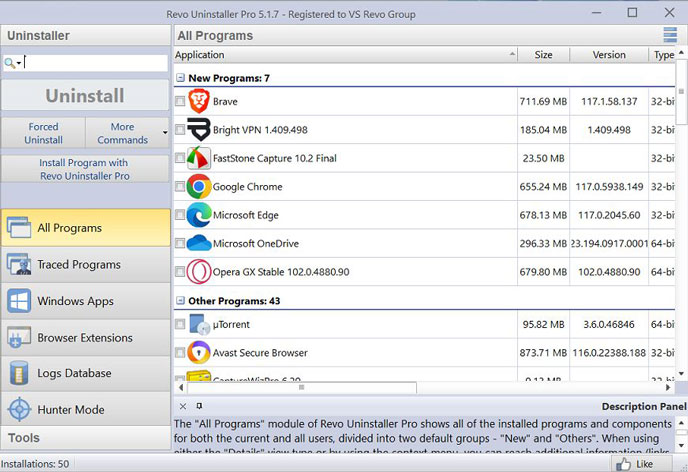The width and height of the screenshot is (688, 472).
Task: Tick the Google Chrome checkbox
Action: tap(180, 186)
